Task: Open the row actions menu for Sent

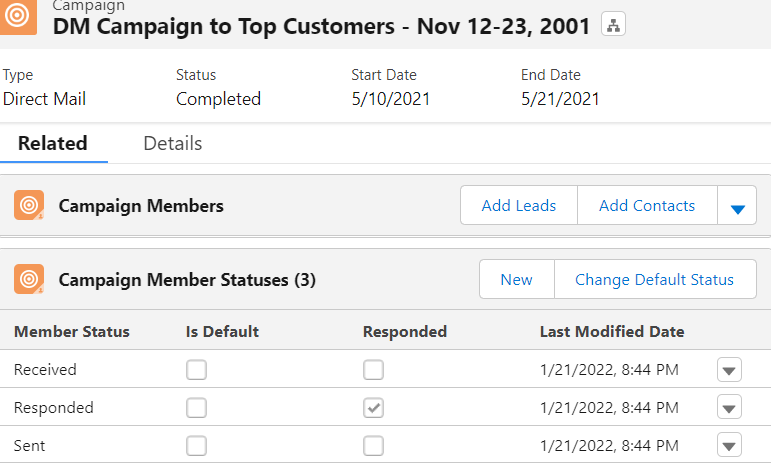Action: click(729, 445)
